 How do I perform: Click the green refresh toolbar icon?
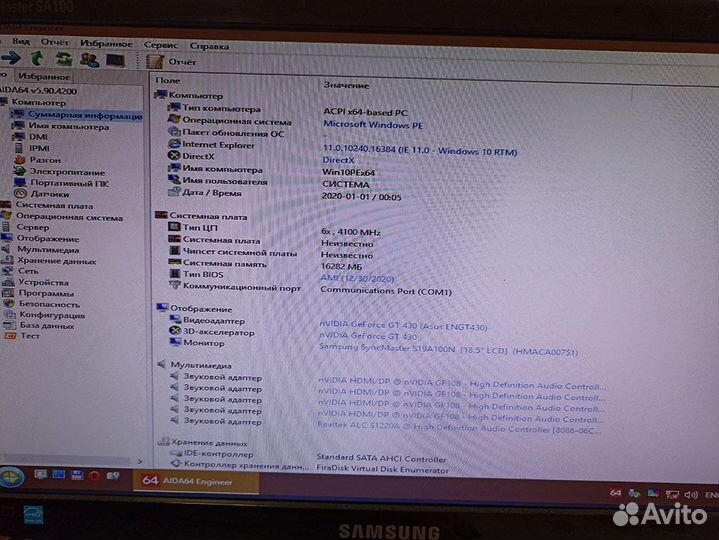point(64,59)
